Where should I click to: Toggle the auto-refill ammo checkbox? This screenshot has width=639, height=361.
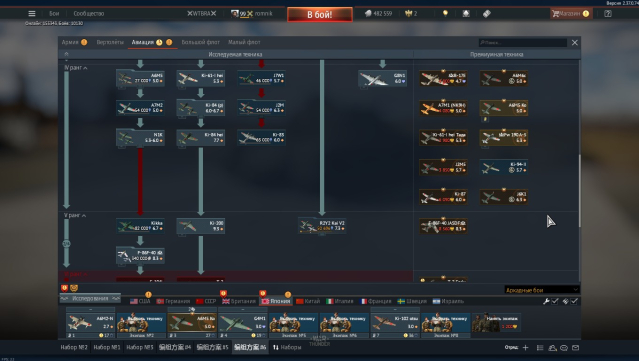click(x=574, y=301)
